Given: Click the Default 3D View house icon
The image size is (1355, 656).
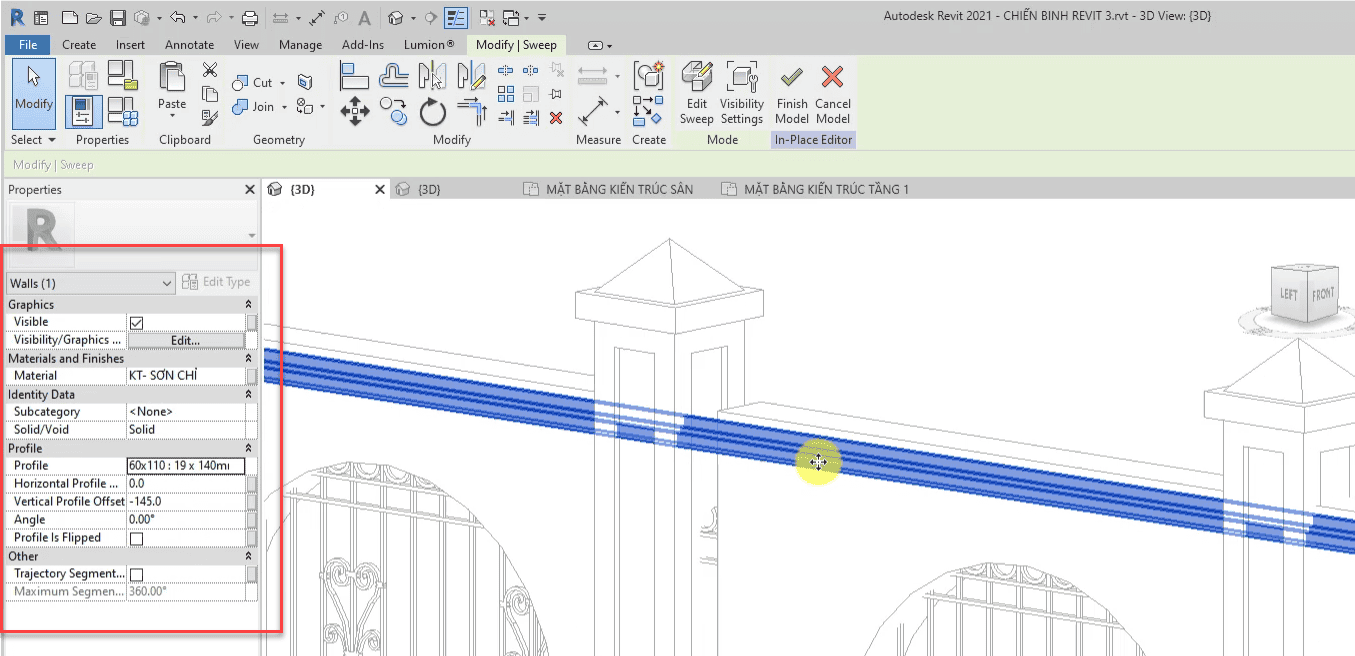Looking at the screenshot, I should click(x=396, y=18).
